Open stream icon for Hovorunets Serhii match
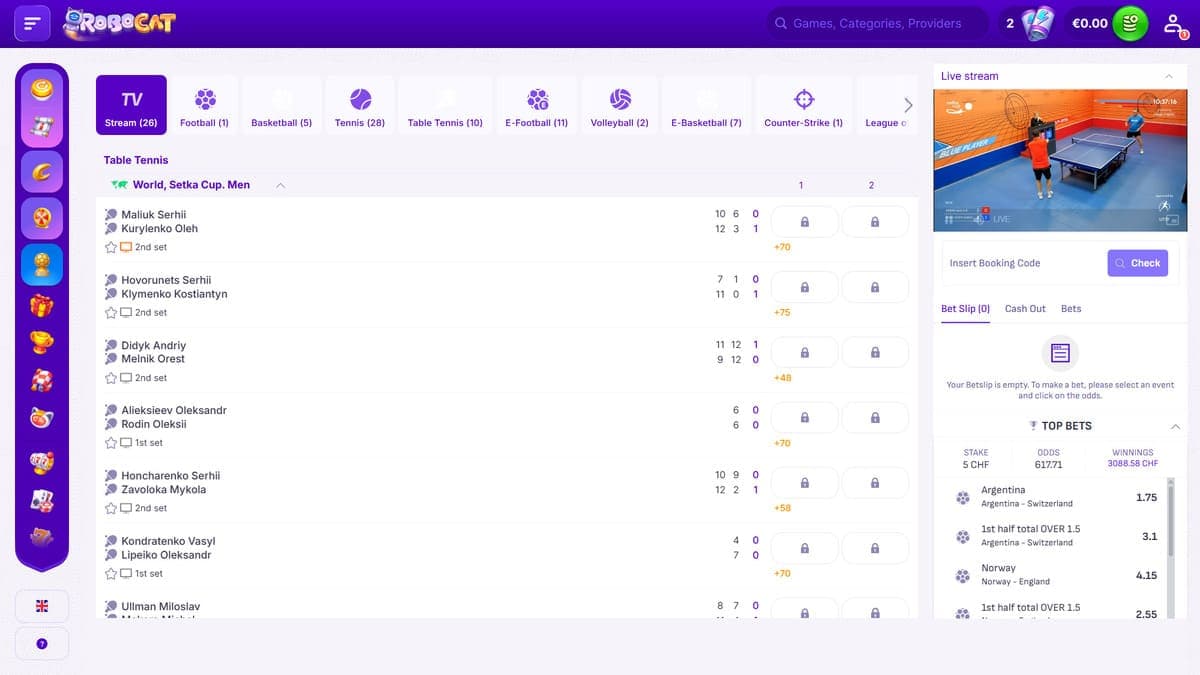Image resolution: width=1200 pixels, height=675 pixels. click(126, 312)
